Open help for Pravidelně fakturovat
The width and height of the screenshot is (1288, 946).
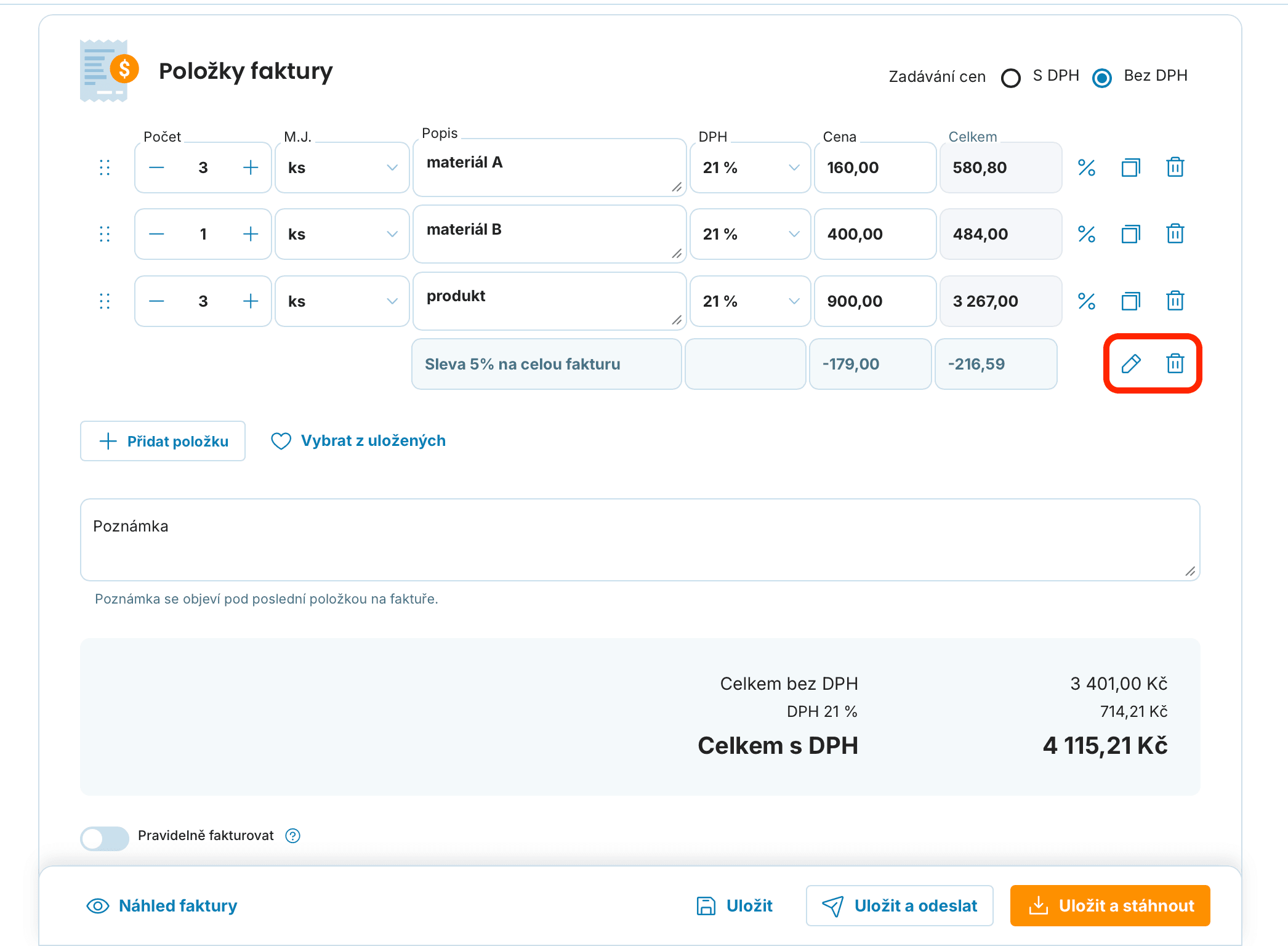coord(293,836)
